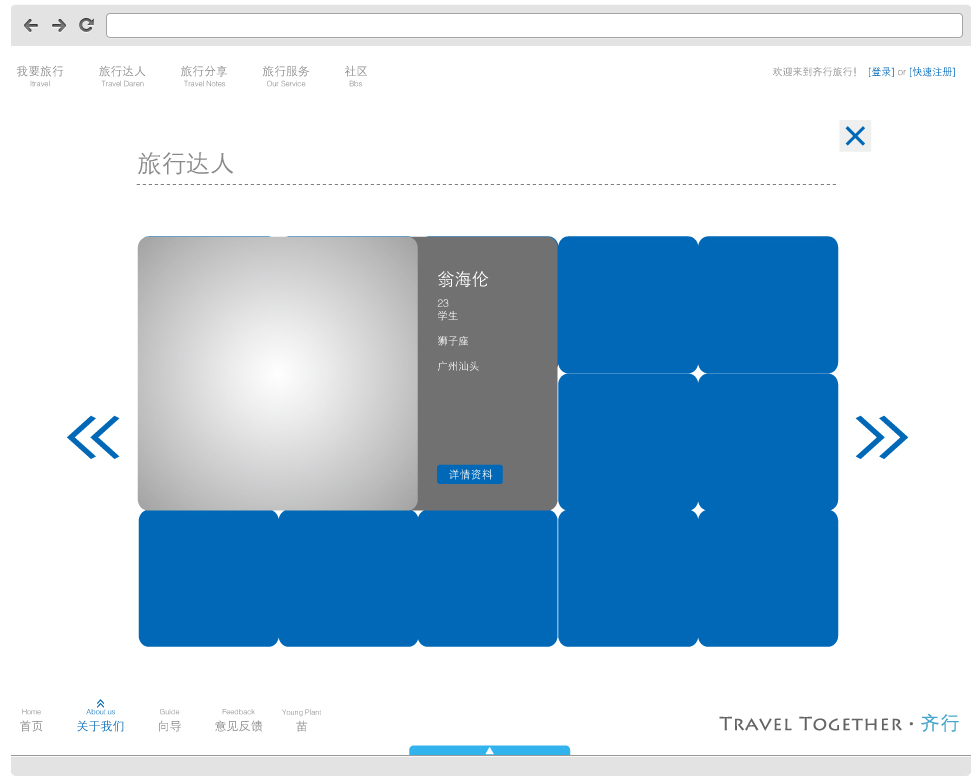Open the 旅行分享 Travel Notes menu

204,75
